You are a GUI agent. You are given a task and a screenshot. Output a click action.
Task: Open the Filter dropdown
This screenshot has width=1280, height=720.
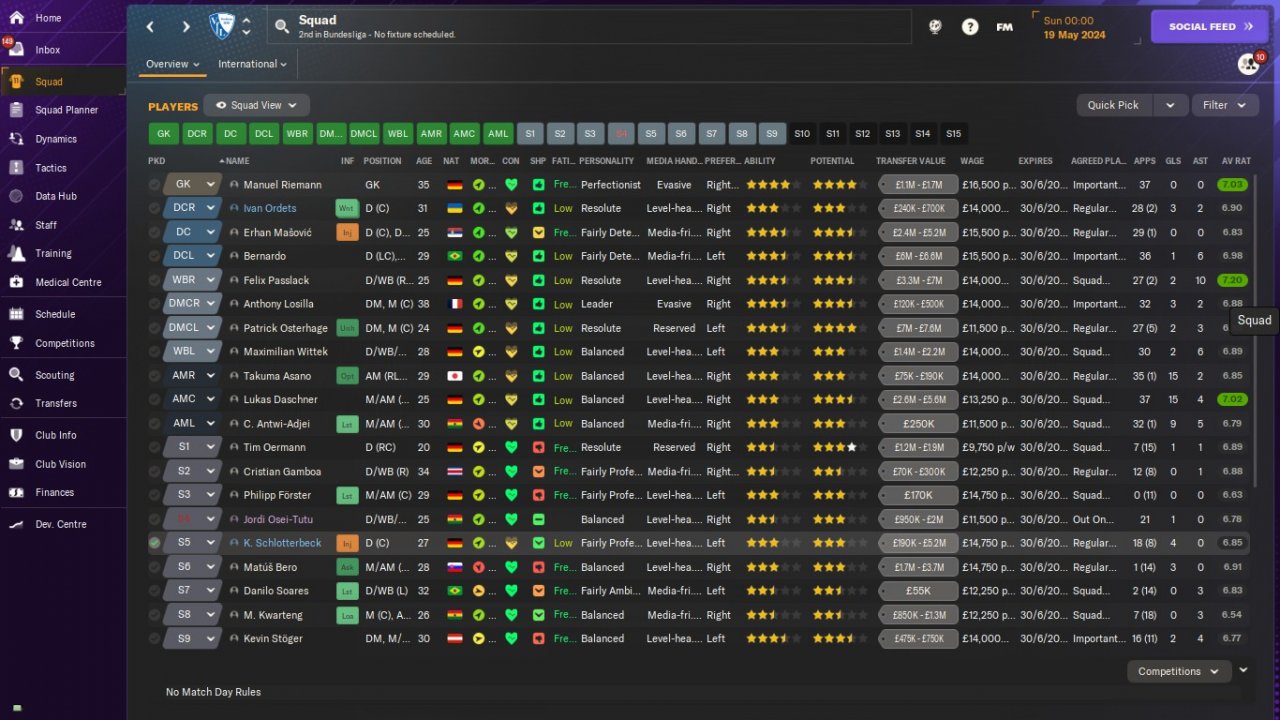coord(1225,105)
